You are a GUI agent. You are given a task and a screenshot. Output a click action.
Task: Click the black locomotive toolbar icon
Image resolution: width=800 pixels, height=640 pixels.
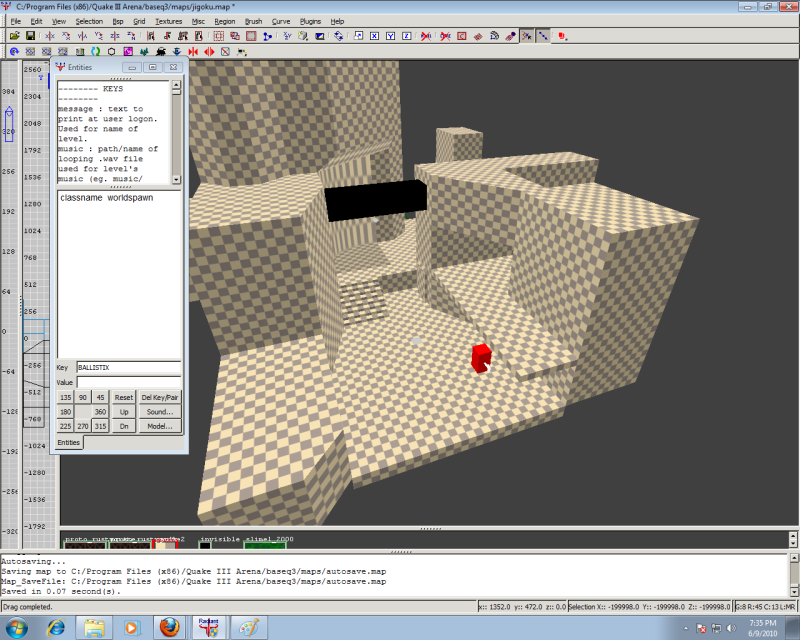coord(161,52)
